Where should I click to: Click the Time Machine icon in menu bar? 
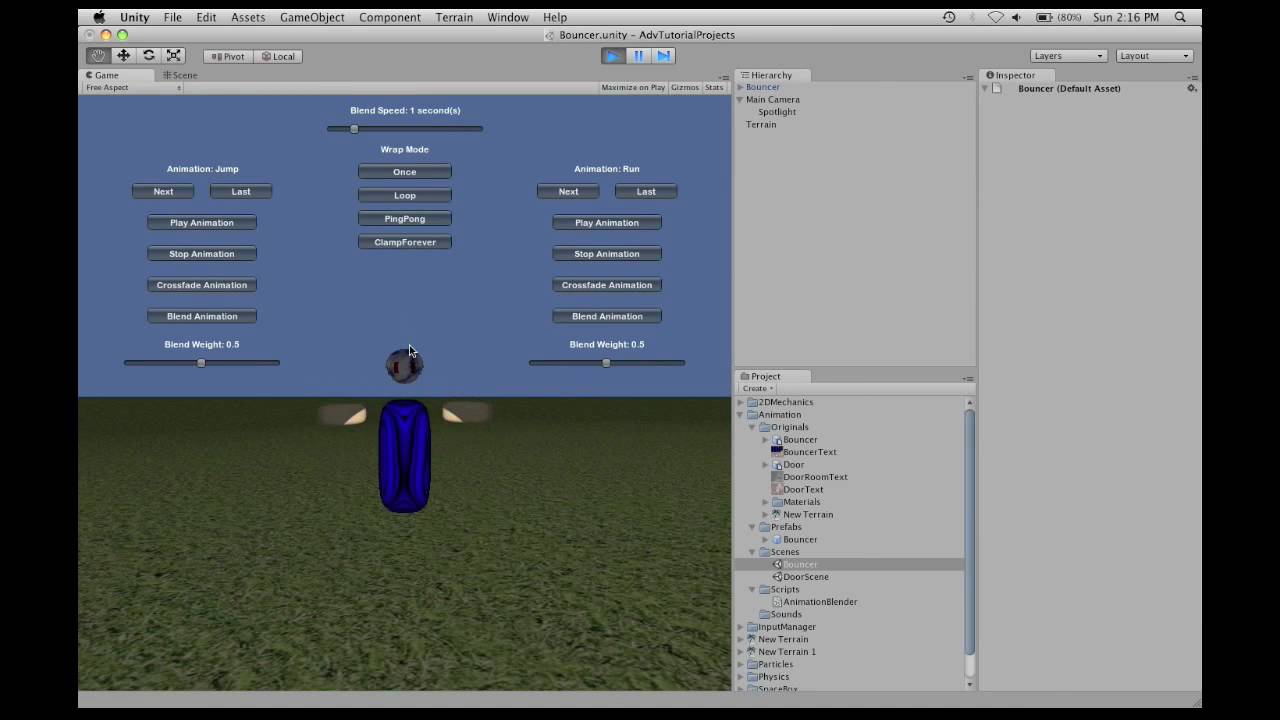[x=949, y=17]
